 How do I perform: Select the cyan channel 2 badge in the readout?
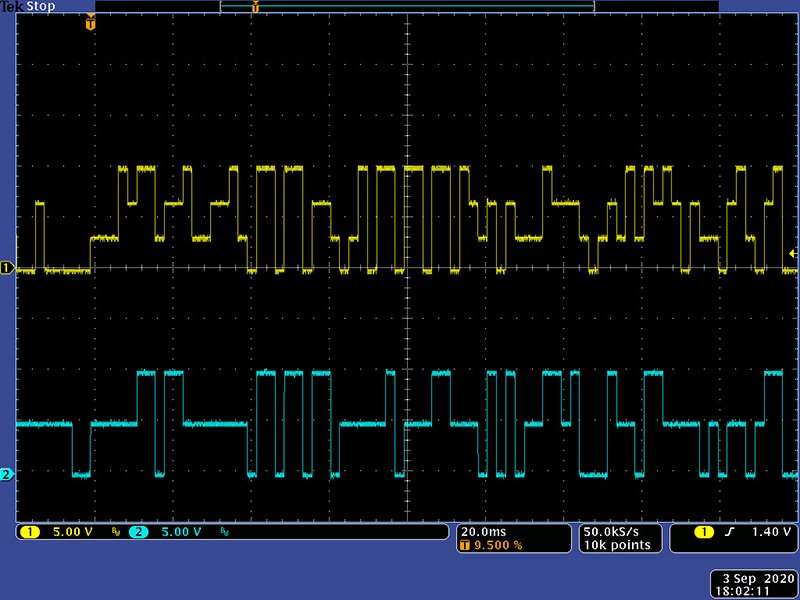click(x=138, y=532)
